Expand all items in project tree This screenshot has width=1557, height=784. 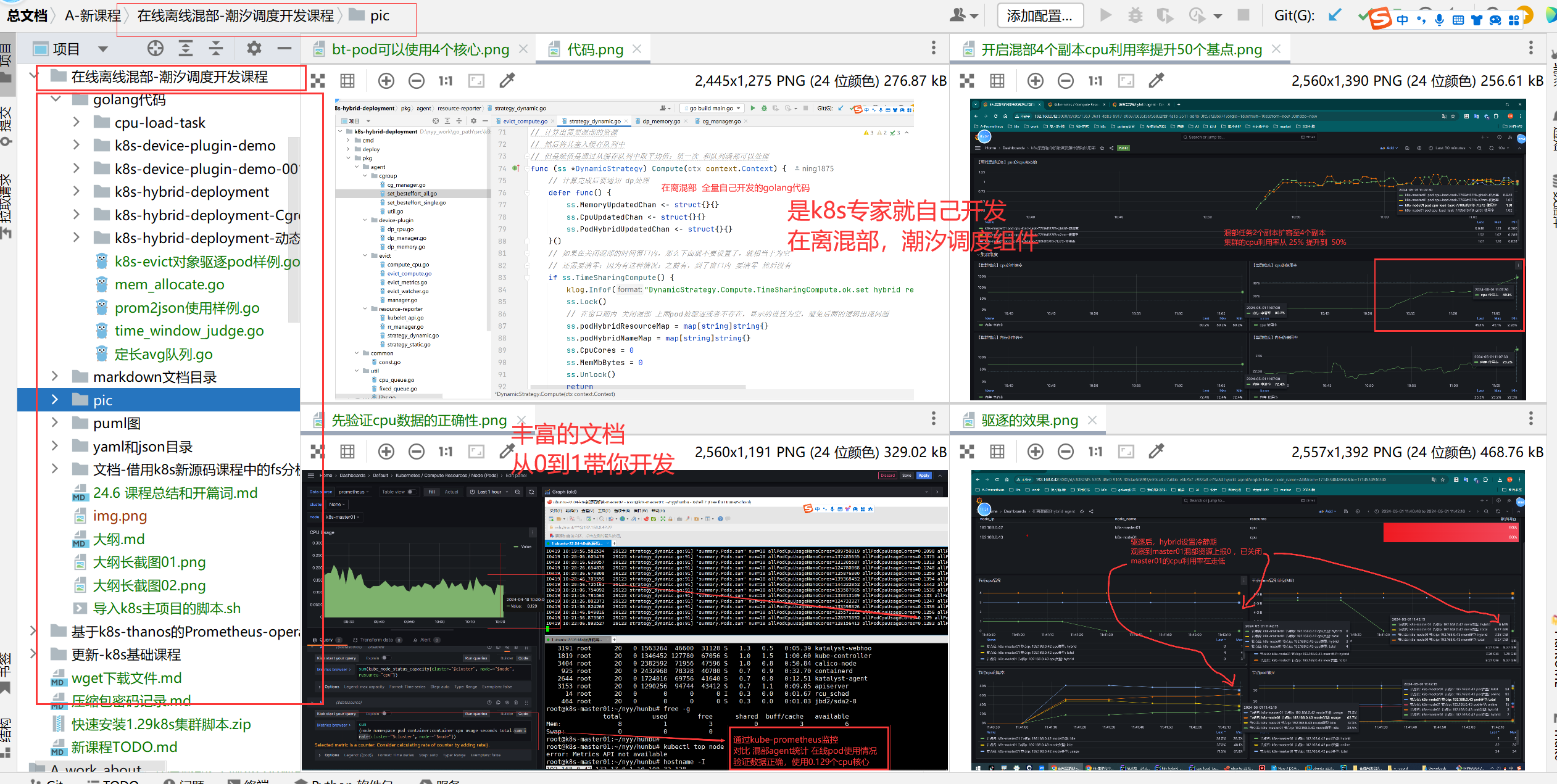click(x=186, y=48)
